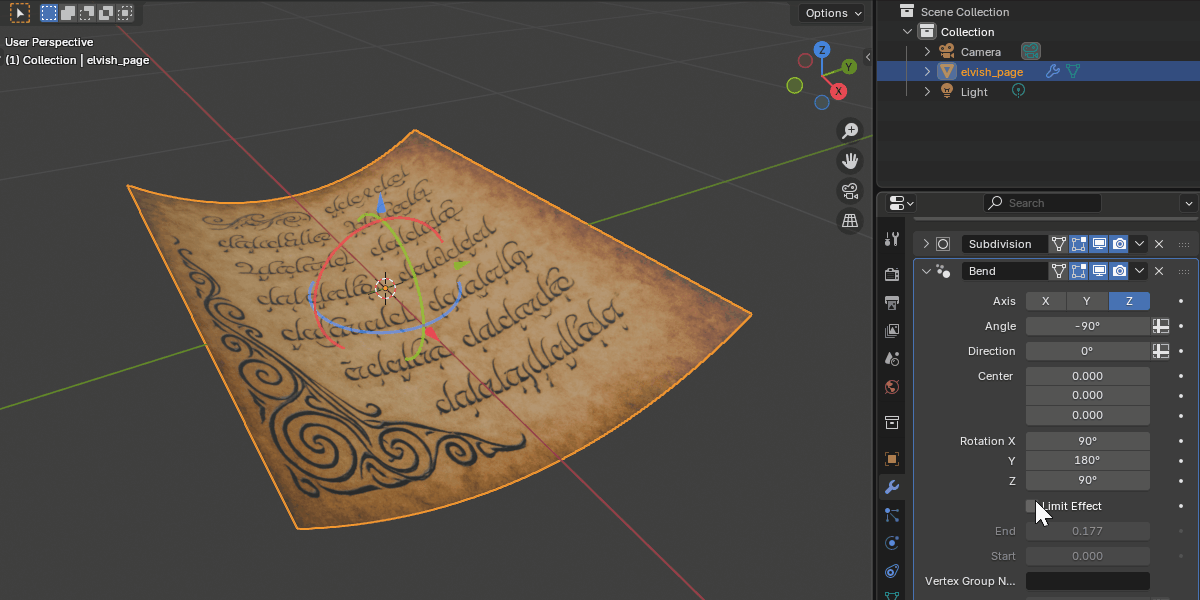Click the Y axis on navigation gizmo
1200x600 pixels.
(x=848, y=67)
